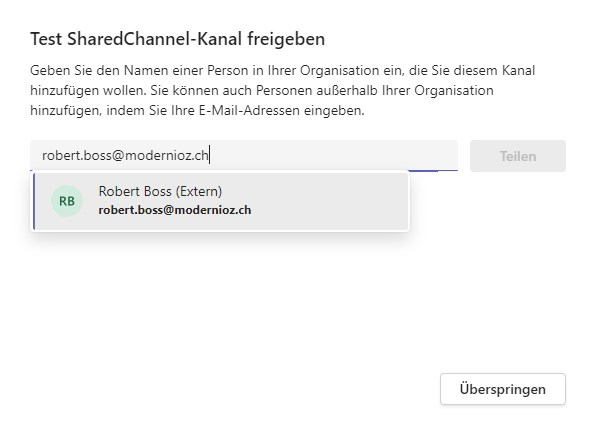Select the Robert Boss (Extern) suggestion

[221, 201]
